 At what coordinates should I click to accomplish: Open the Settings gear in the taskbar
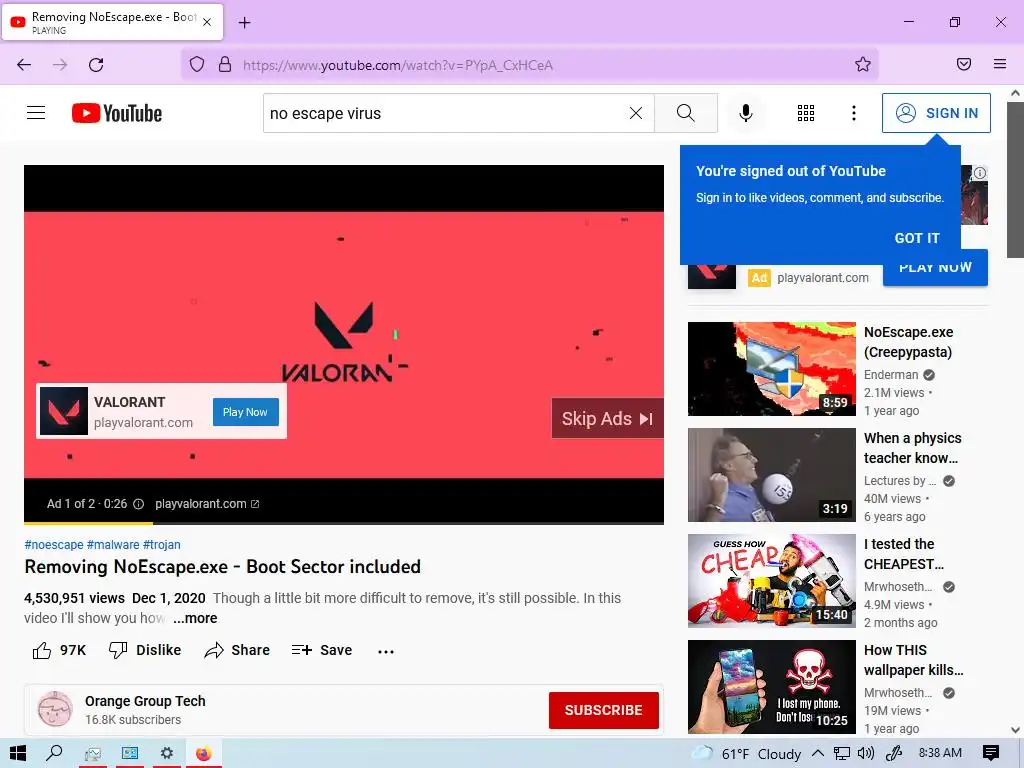167,754
